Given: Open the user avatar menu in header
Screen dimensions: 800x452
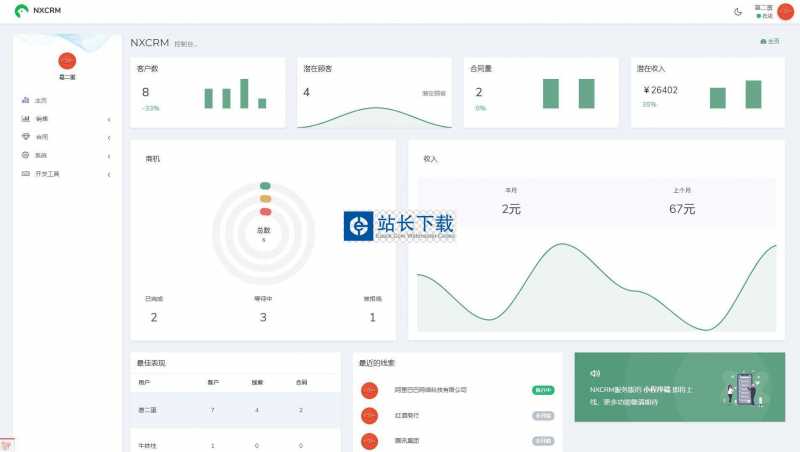Looking at the screenshot, I should pyautogui.click(x=785, y=12).
